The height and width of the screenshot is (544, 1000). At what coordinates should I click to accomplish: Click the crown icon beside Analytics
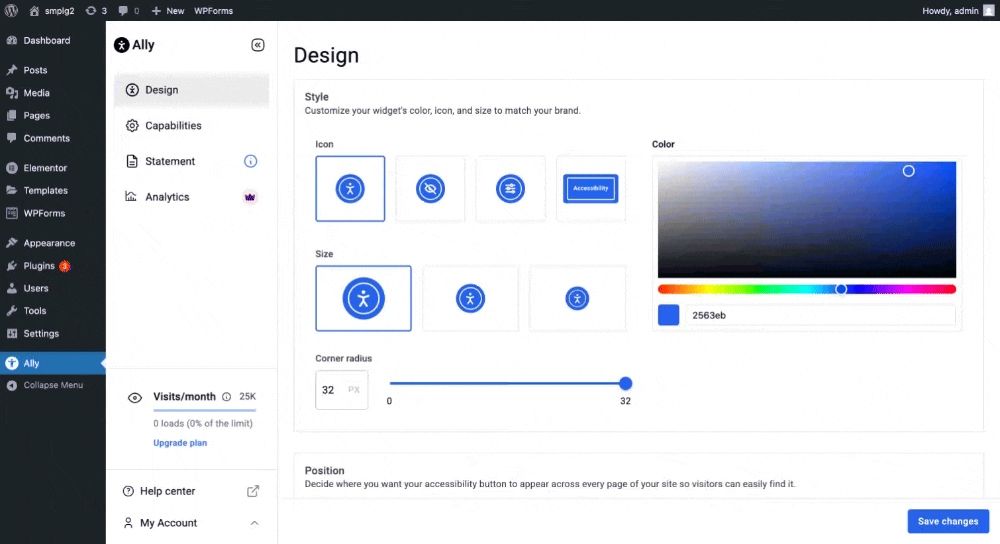click(250, 197)
